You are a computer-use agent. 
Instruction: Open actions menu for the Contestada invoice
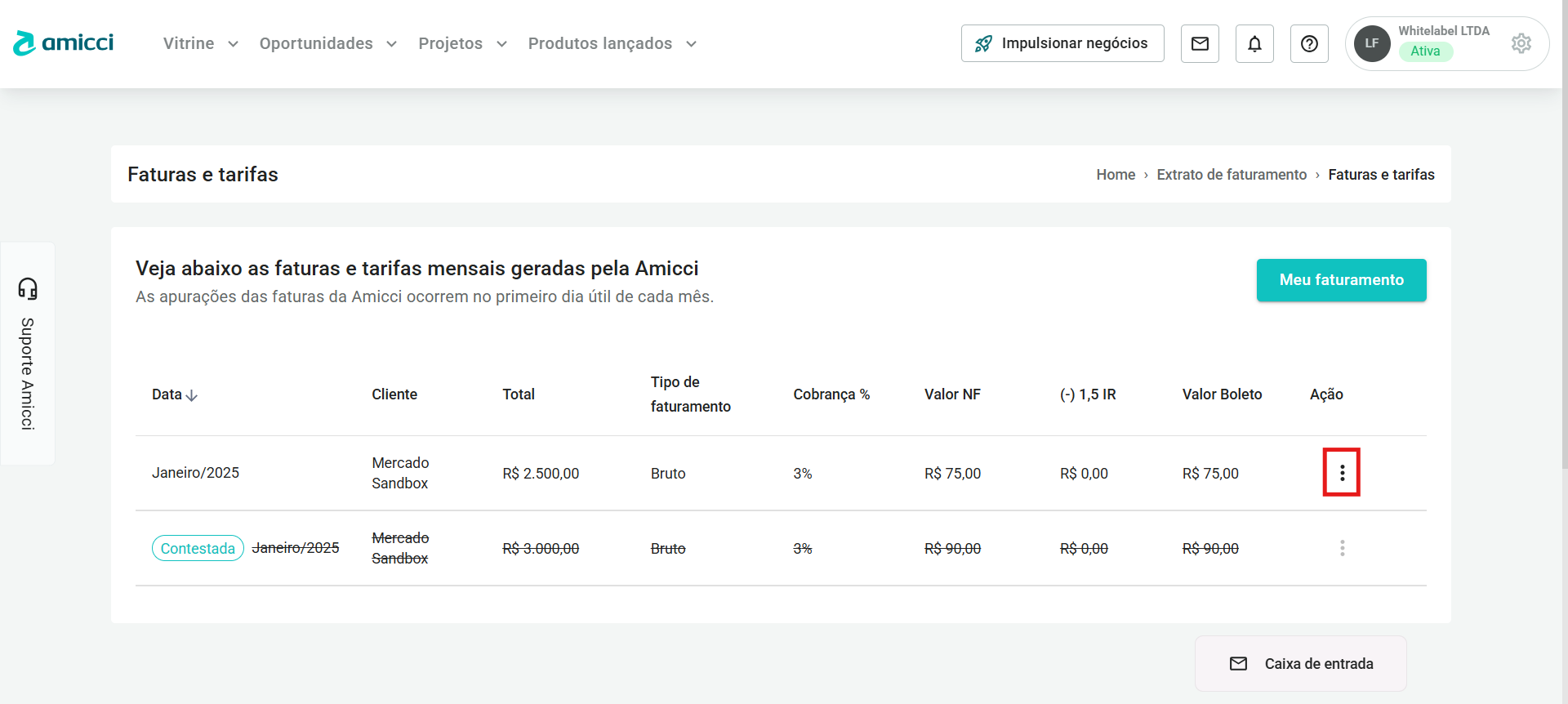click(x=1342, y=548)
